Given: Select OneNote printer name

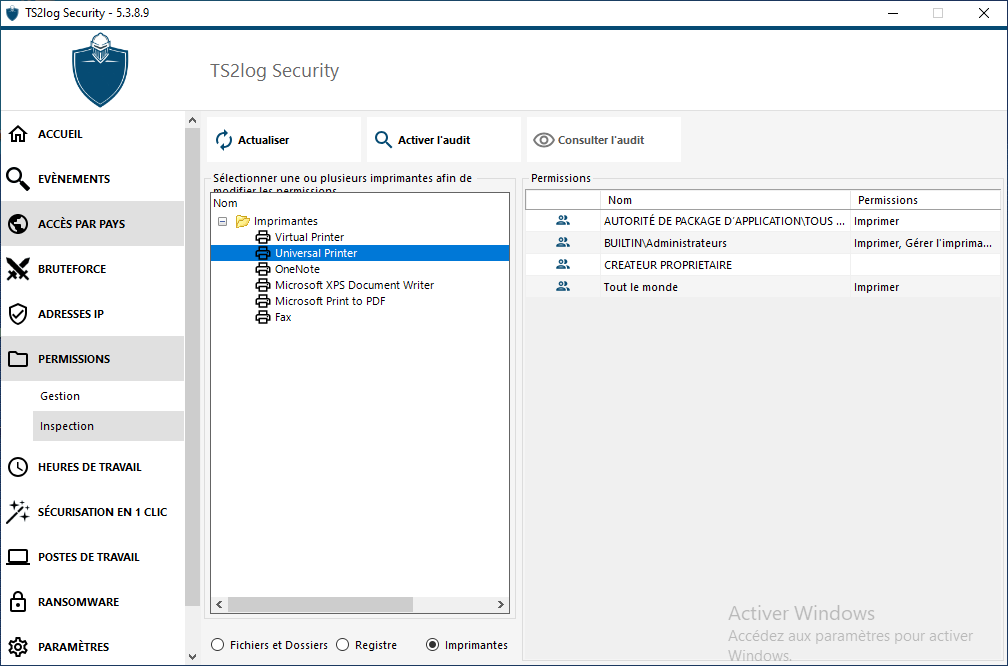Looking at the screenshot, I should [297, 269].
